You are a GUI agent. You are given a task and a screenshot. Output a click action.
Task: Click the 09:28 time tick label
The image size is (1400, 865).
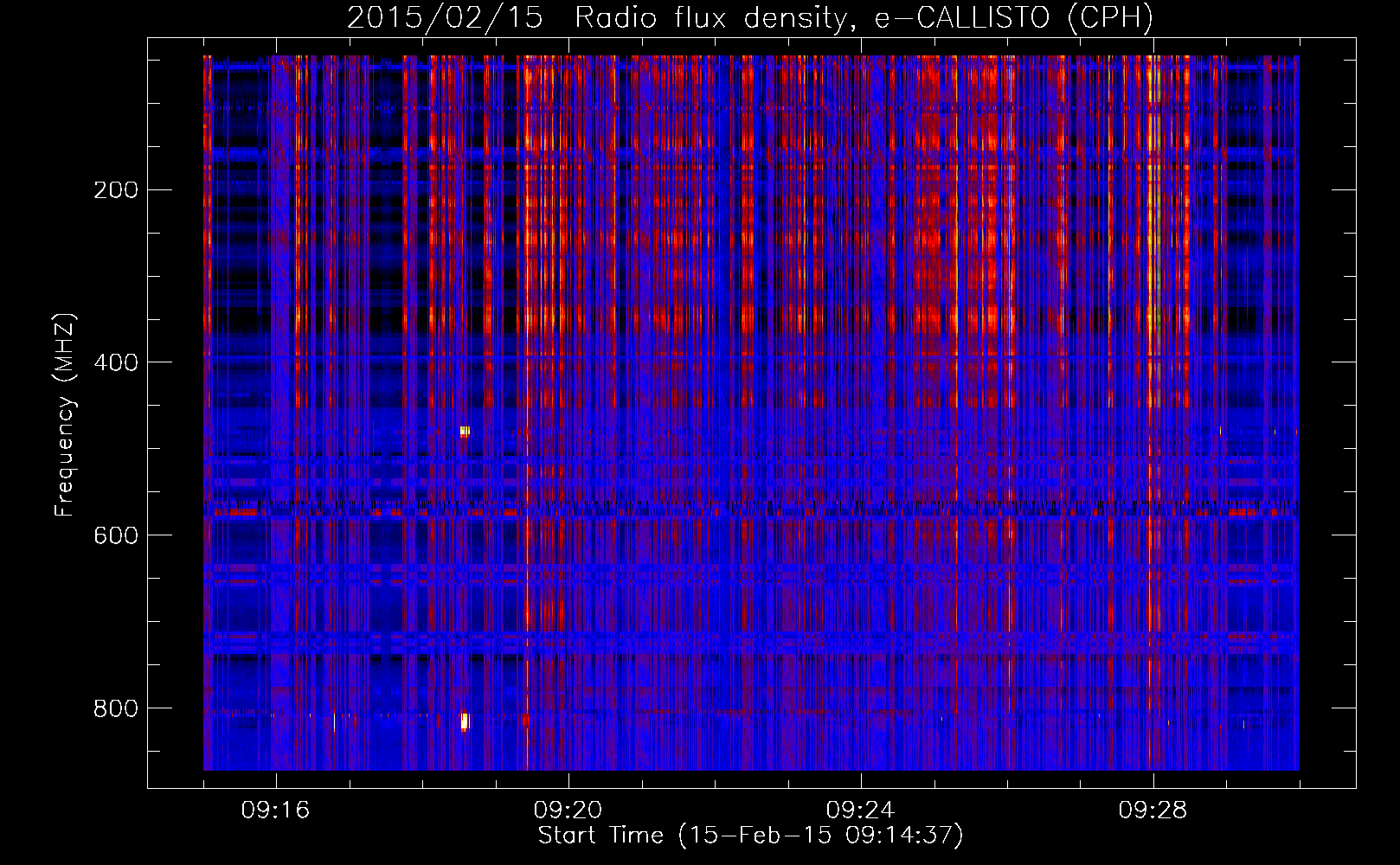click(1153, 811)
